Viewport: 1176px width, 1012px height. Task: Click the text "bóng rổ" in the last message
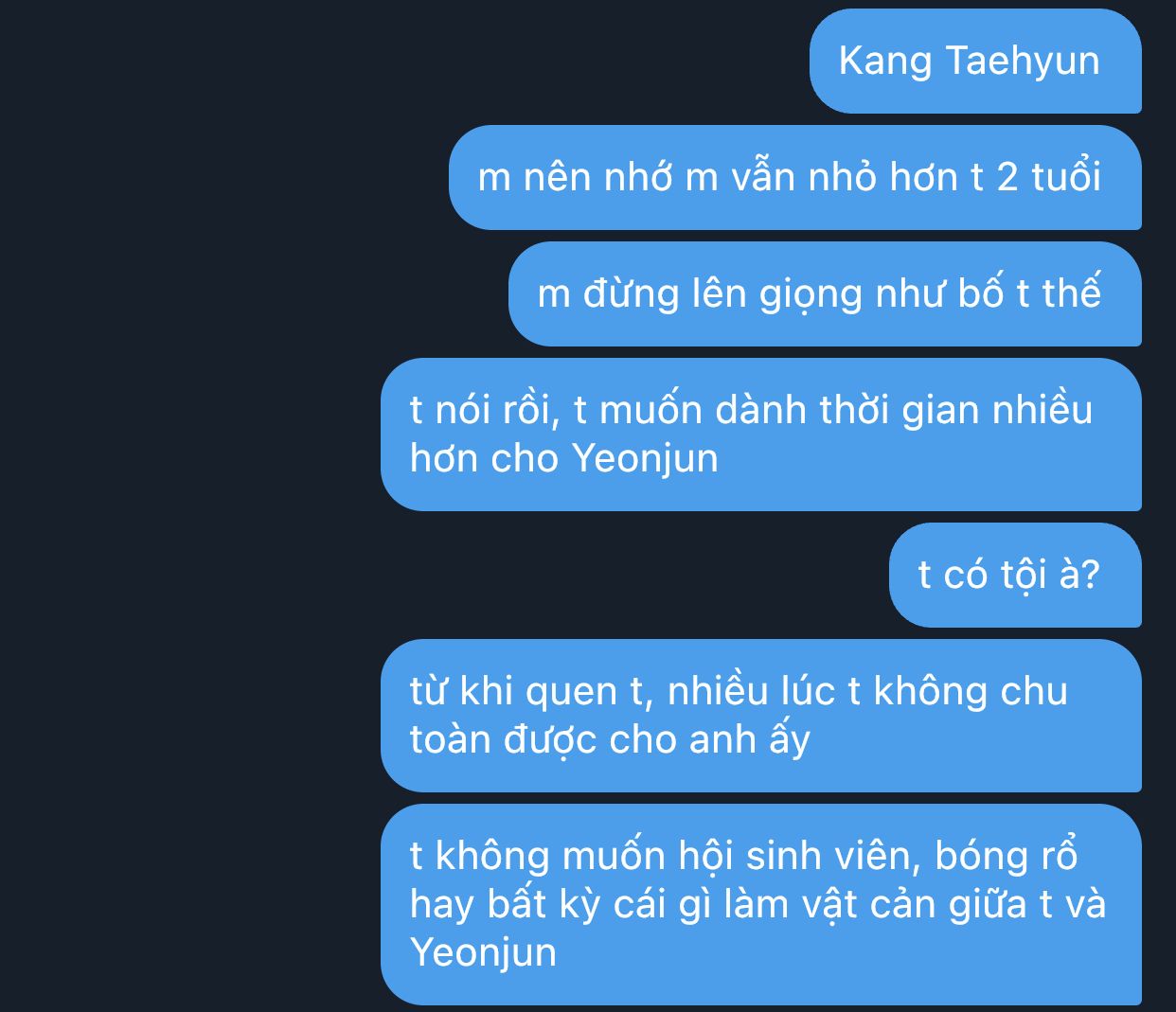(x=1007, y=857)
